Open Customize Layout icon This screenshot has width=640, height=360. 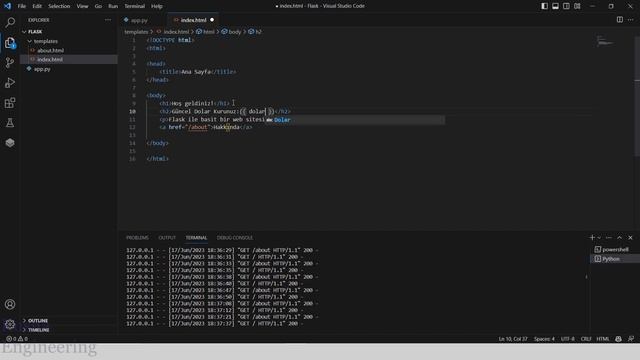[x=577, y=6]
